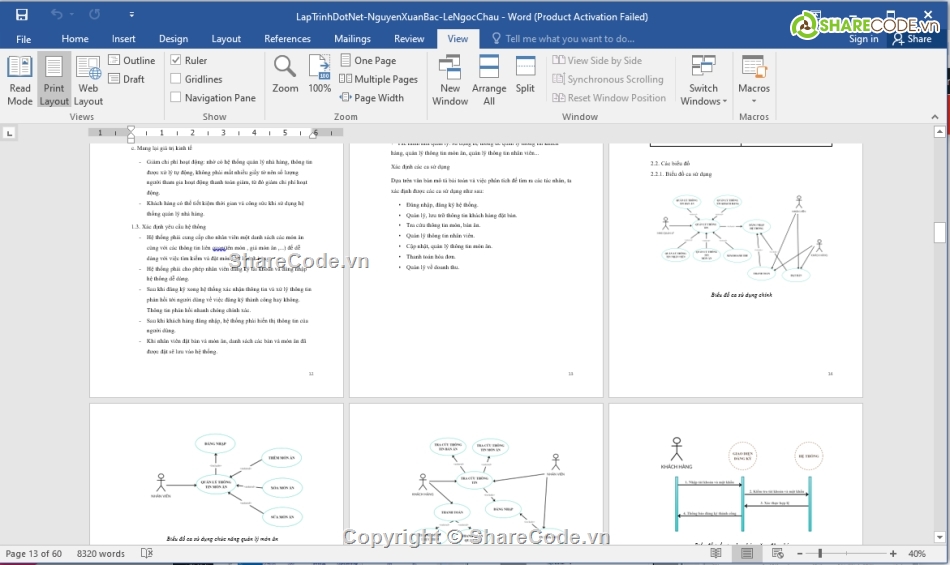
Task: Click the Macros button icon
Action: [x=754, y=67]
